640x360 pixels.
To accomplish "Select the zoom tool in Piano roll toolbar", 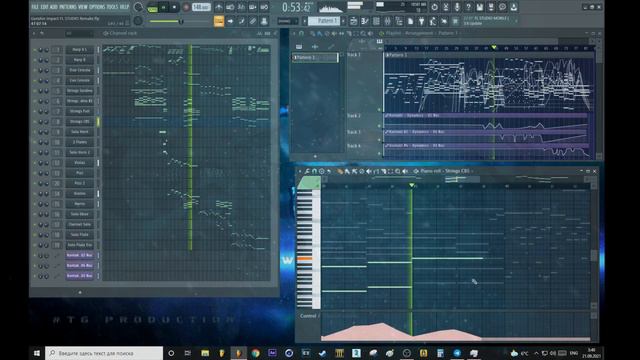I will (x=398, y=171).
